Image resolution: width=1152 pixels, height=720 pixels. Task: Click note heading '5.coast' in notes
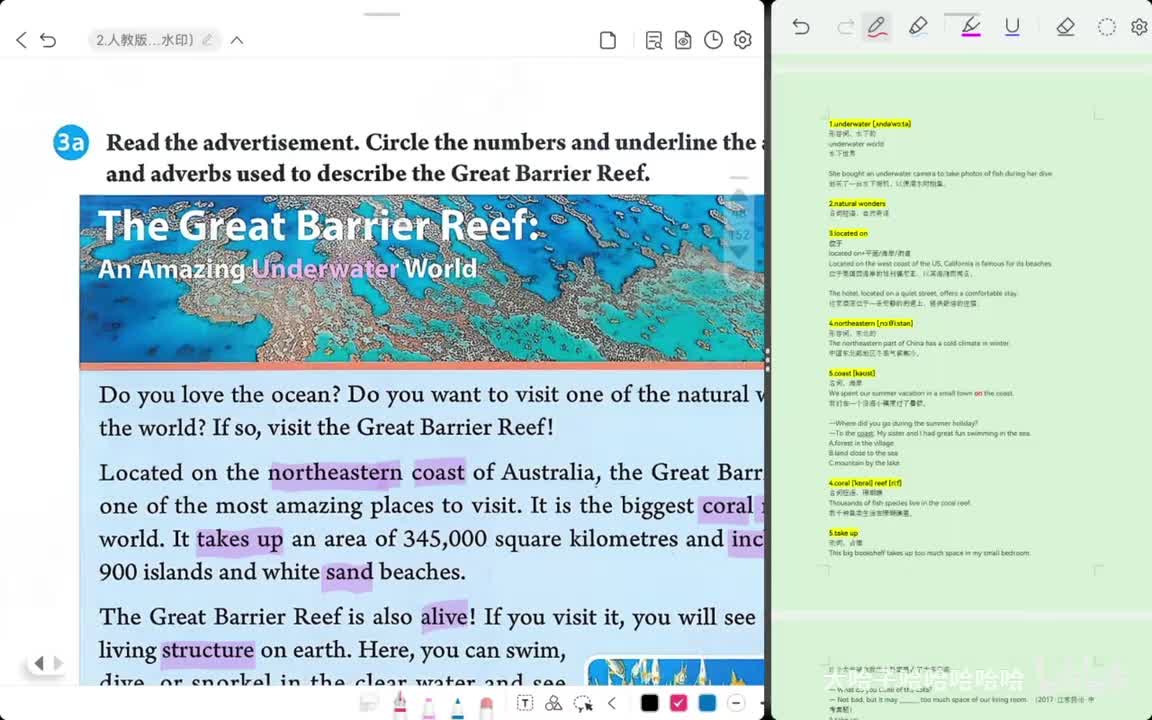point(852,373)
